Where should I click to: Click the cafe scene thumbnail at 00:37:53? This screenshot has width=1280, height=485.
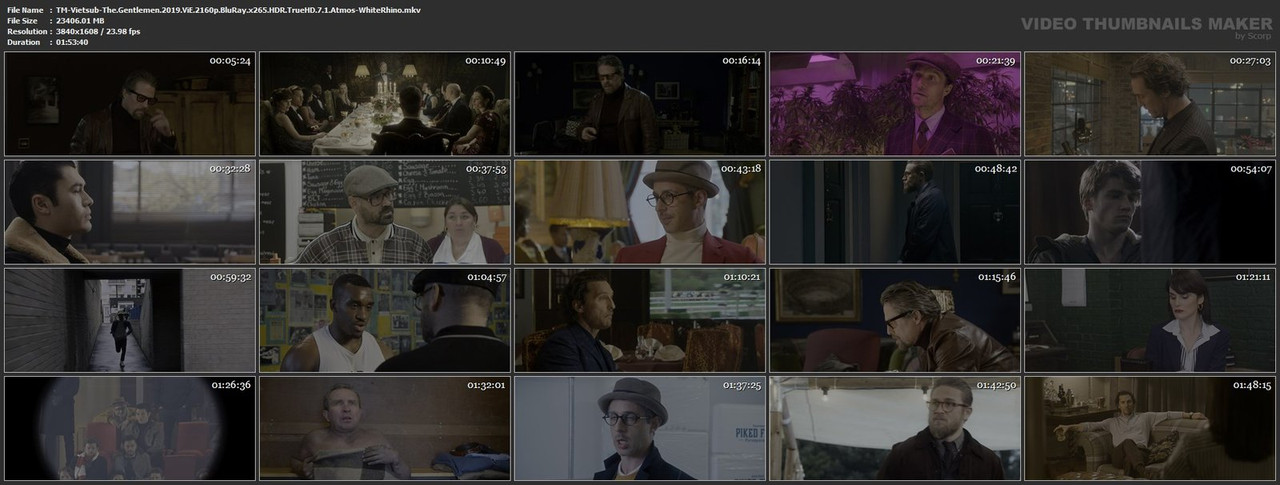385,211
